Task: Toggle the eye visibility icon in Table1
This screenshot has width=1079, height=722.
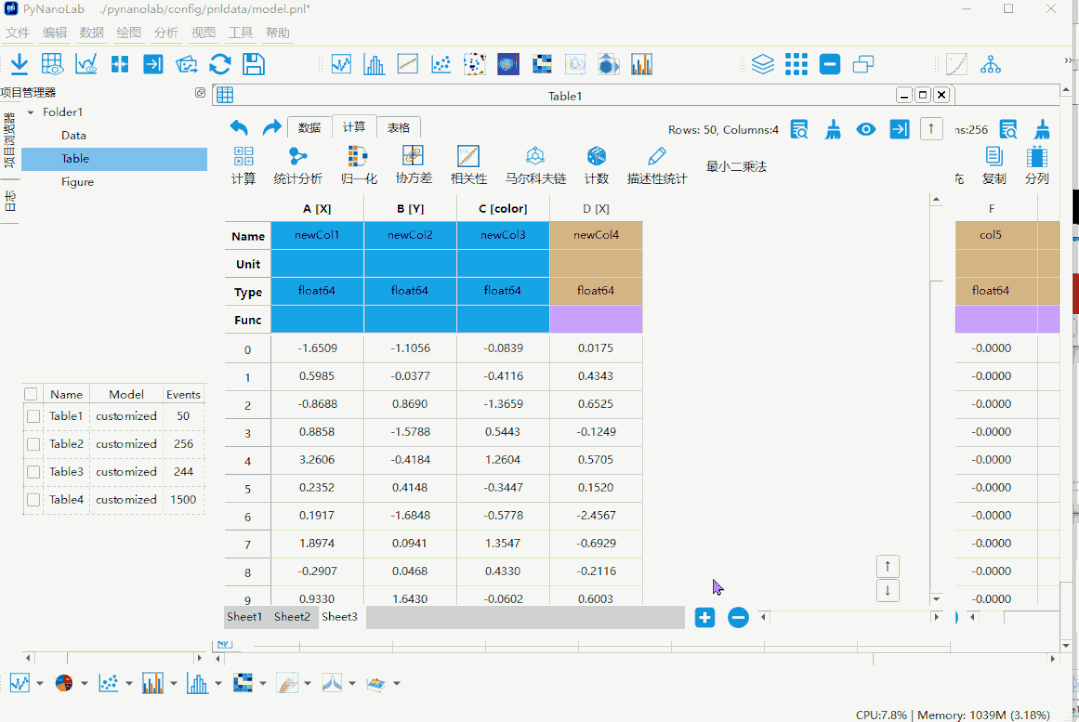Action: 866,129
